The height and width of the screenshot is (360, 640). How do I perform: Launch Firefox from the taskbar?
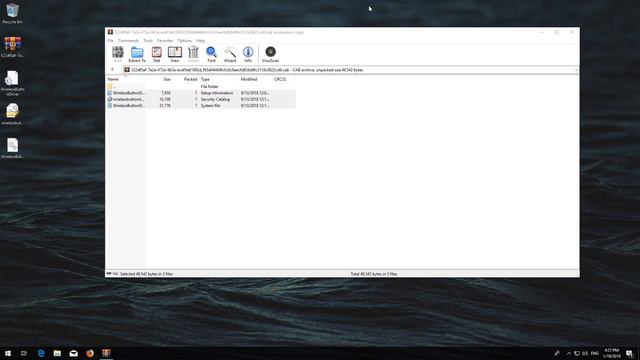point(90,353)
